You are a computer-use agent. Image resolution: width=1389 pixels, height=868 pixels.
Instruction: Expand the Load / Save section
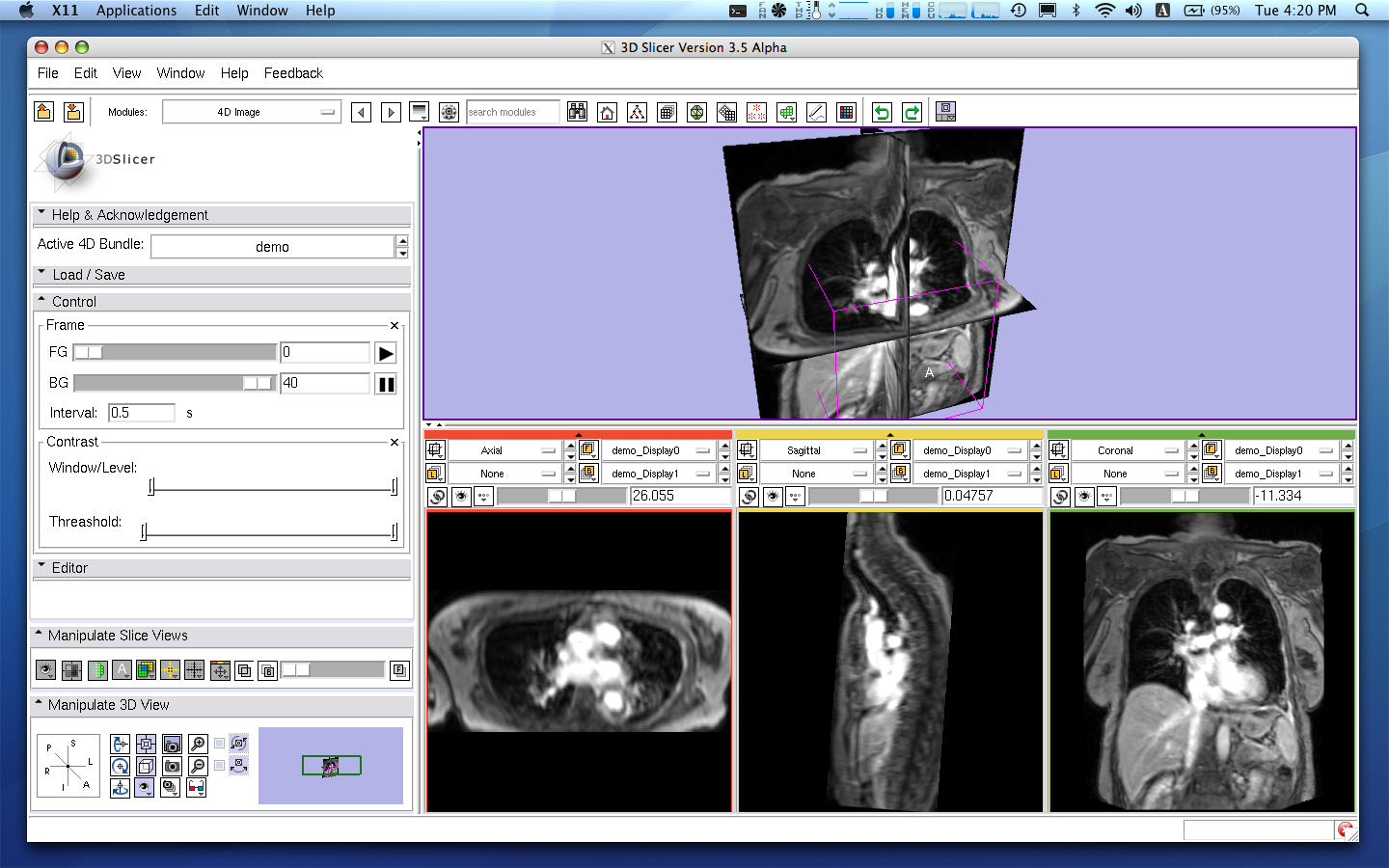[x=89, y=275]
